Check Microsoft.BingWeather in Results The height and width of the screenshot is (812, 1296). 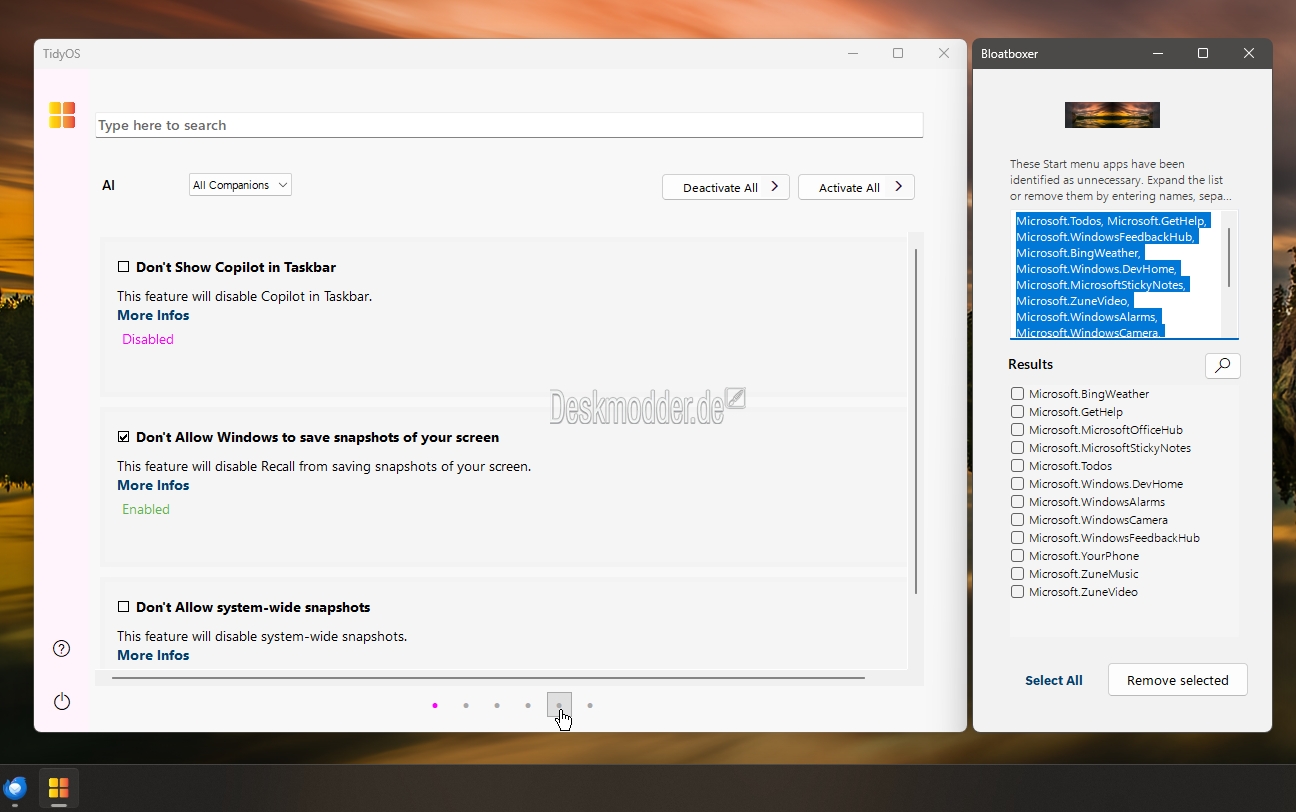[1017, 394]
